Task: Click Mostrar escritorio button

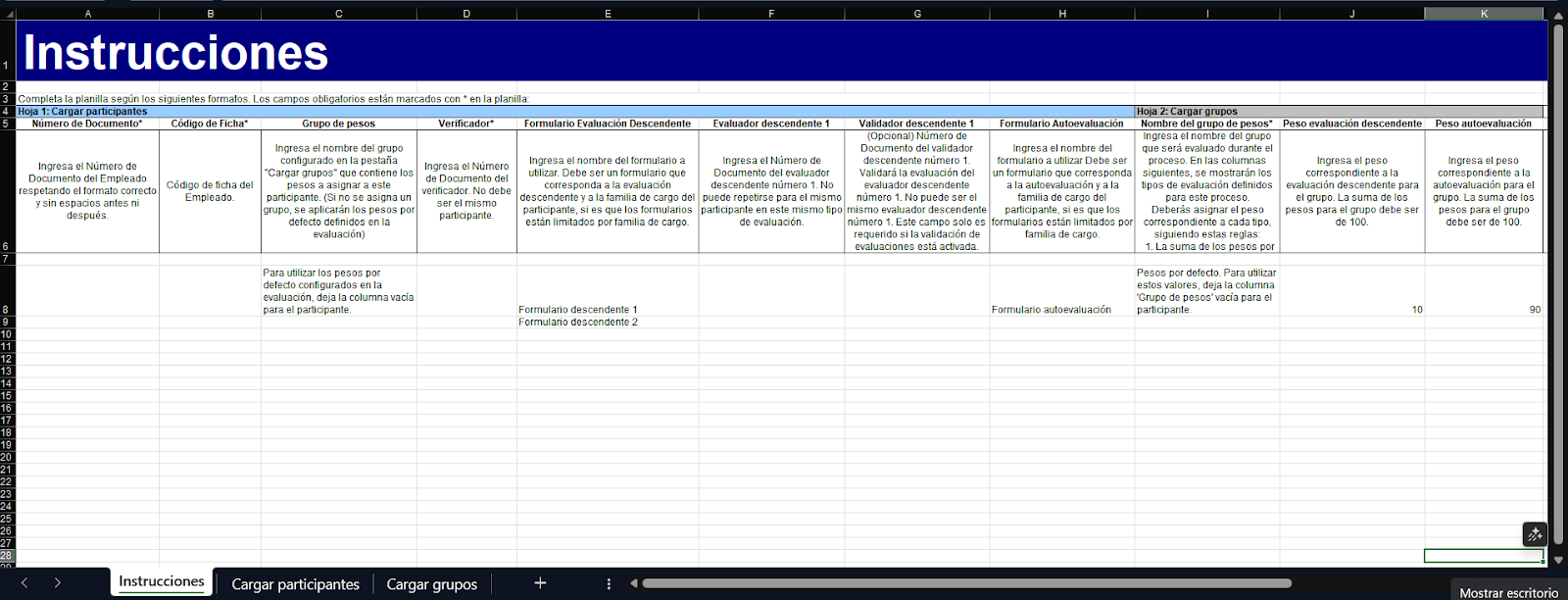Action: pyautogui.click(x=1508, y=592)
